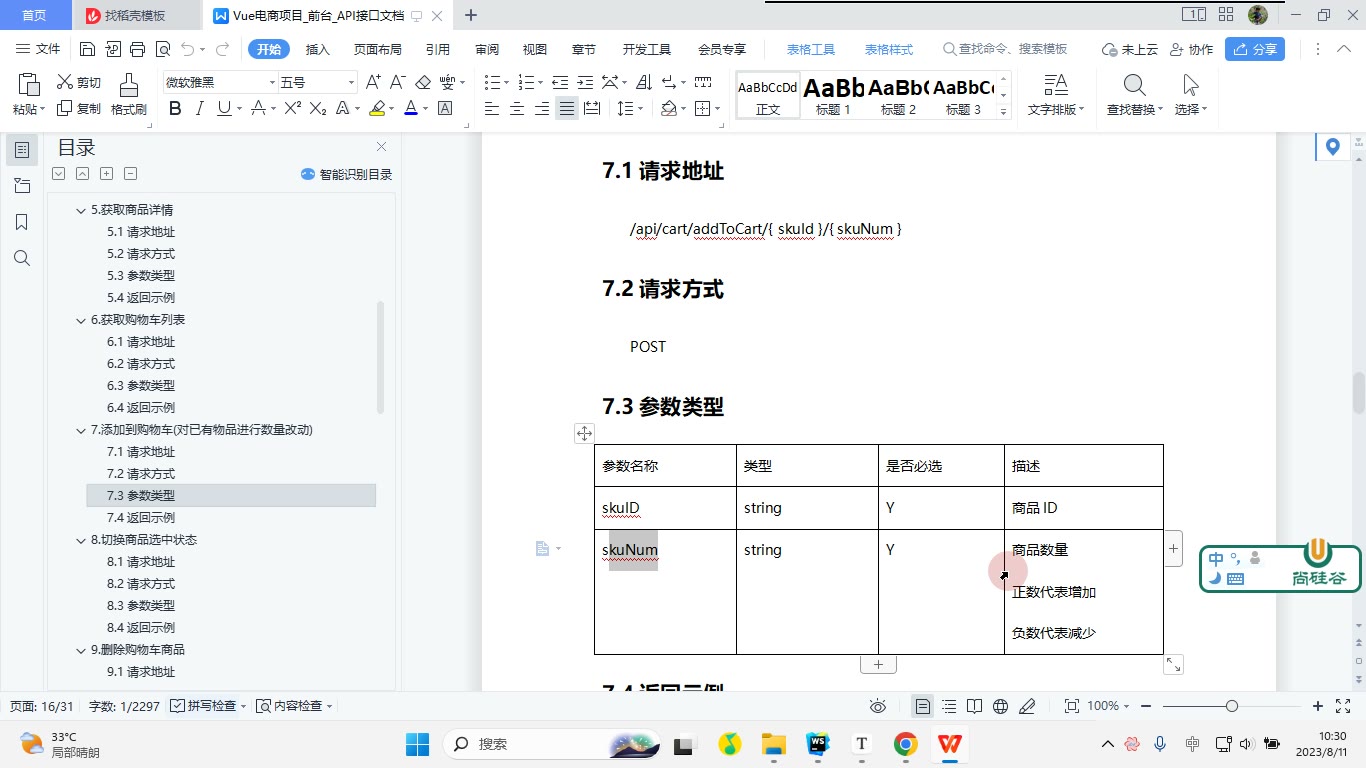Apply the 标题 1 style
Viewport: 1366px width, 768px height.
coord(833,96)
